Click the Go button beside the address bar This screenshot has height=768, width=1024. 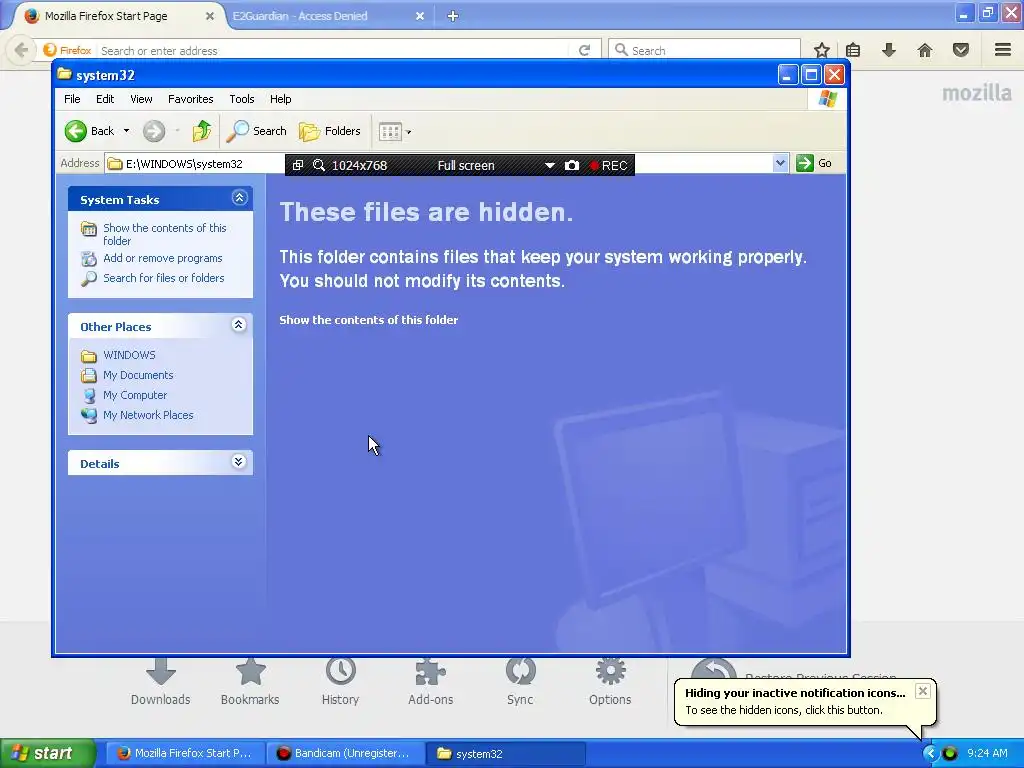[814, 163]
